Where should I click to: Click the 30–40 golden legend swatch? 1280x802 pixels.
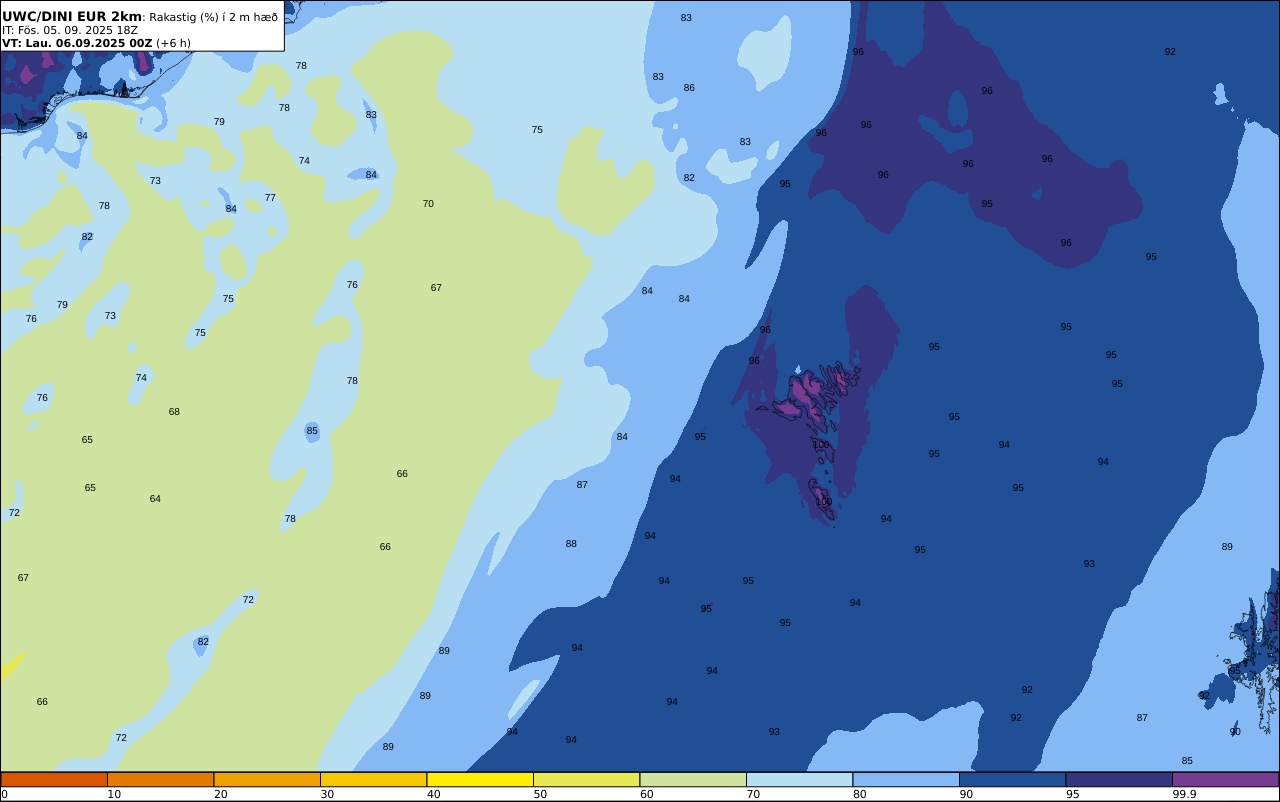pos(373,779)
